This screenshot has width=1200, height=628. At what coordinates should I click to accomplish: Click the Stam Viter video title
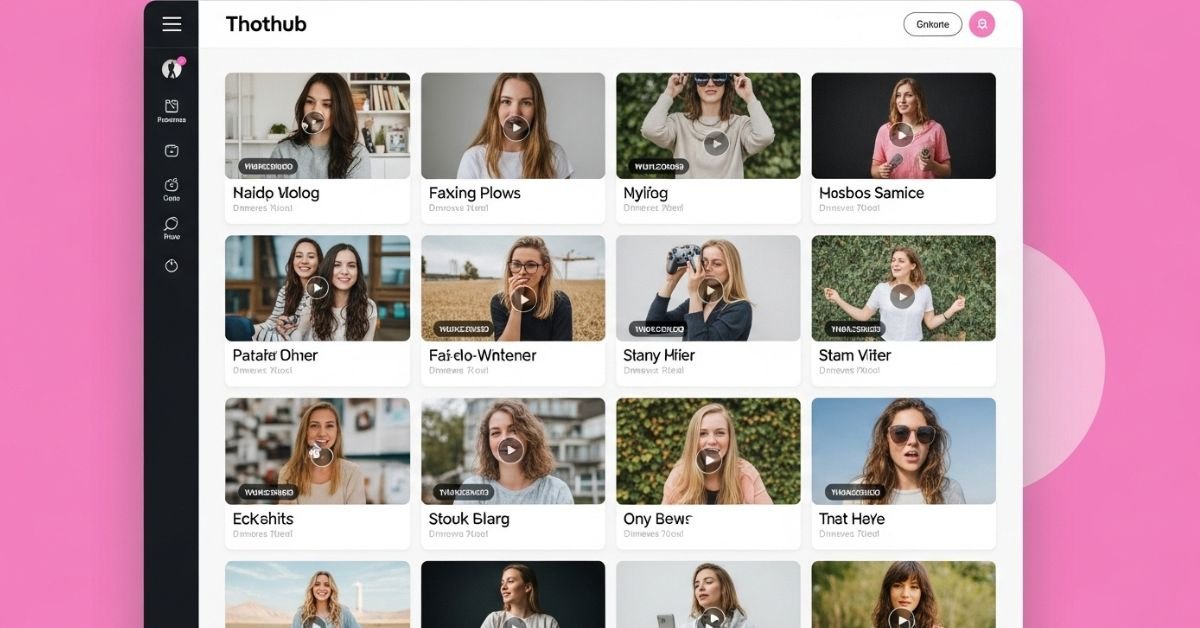pos(854,356)
